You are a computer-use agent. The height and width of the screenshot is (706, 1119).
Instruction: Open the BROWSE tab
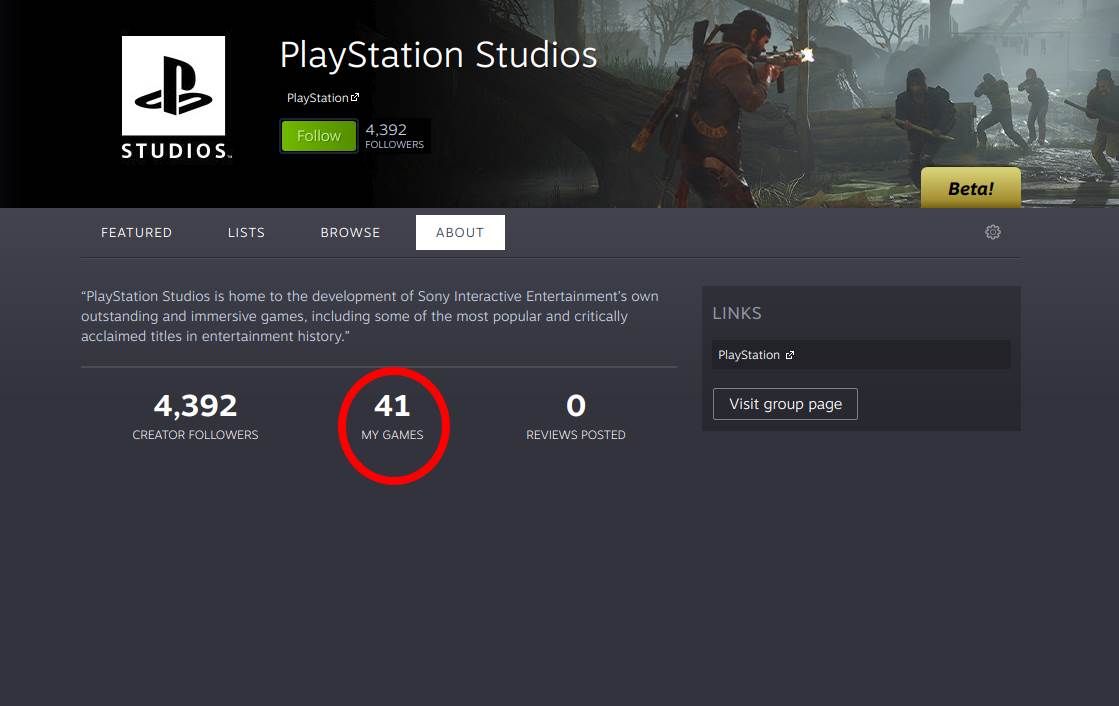(350, 232)
